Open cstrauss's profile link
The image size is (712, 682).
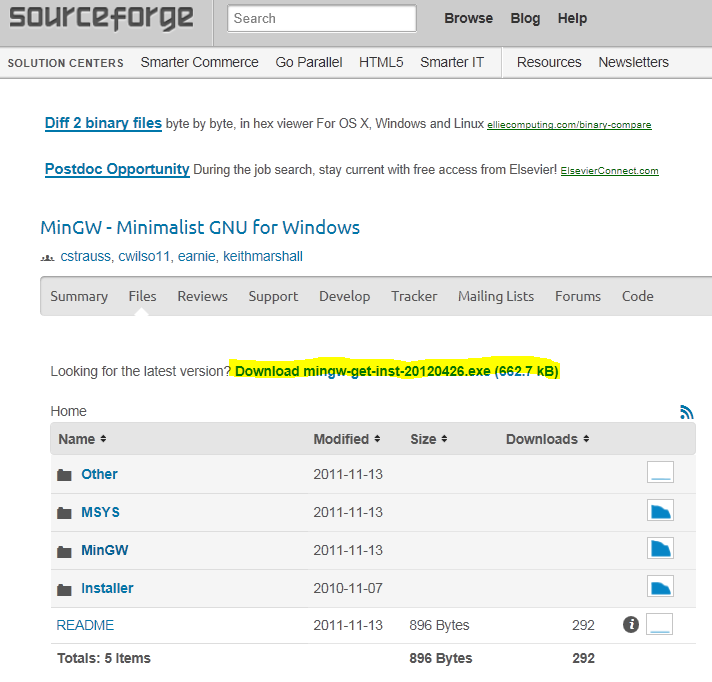(85, 256)
